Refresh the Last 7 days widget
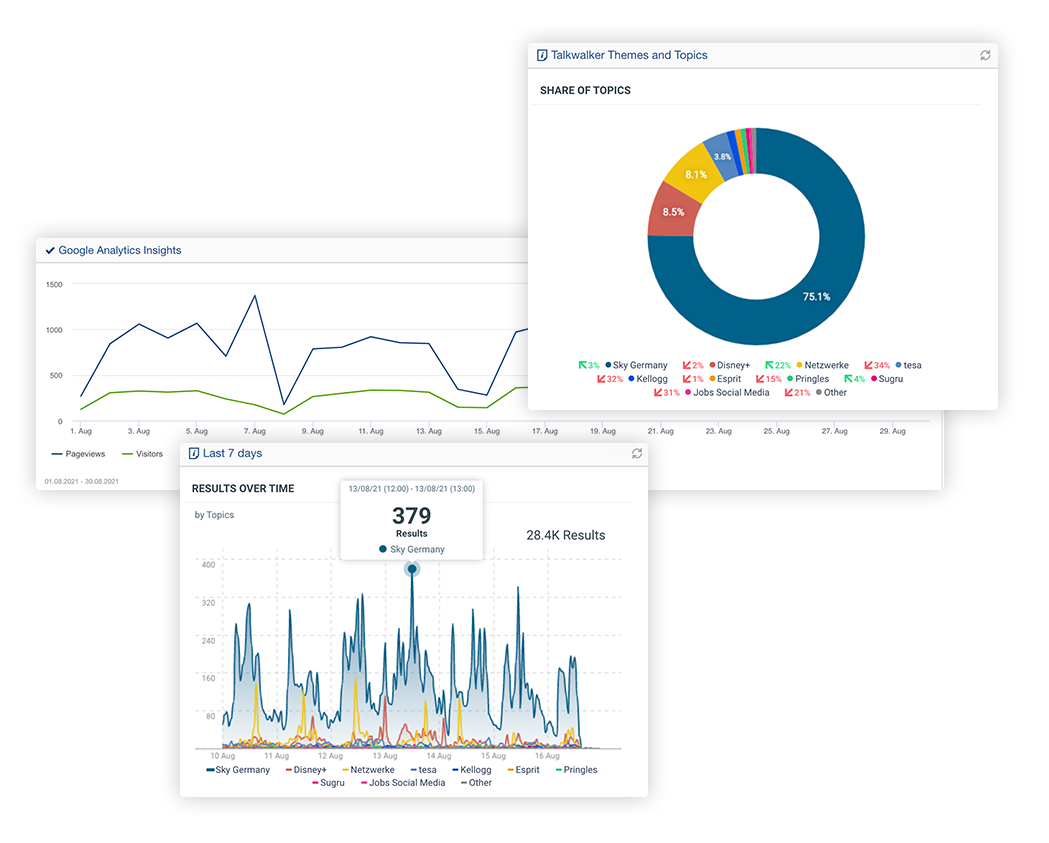The width and height of the screenshot is (1049, 843). pos(637,454)
